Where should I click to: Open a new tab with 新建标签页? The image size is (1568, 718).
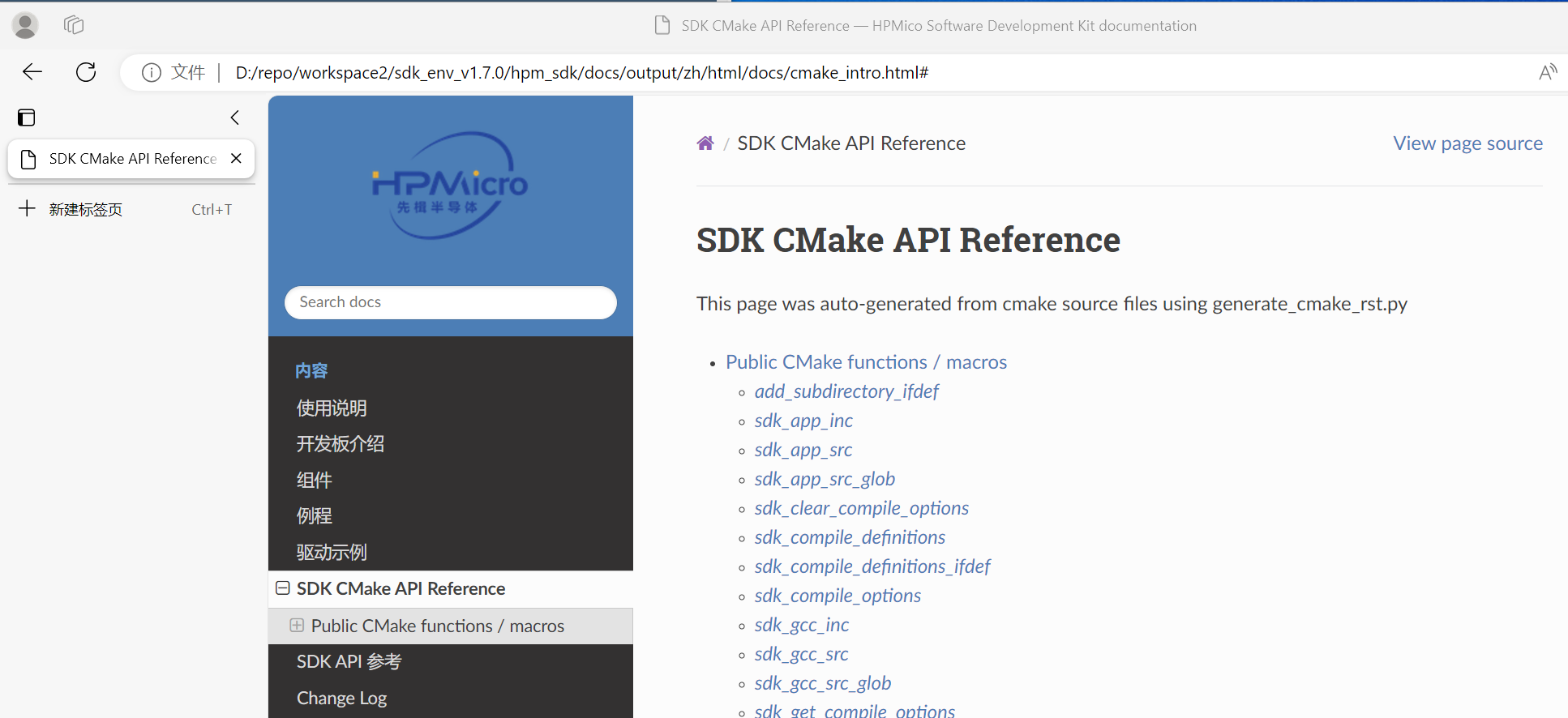[x=85, y=209]
